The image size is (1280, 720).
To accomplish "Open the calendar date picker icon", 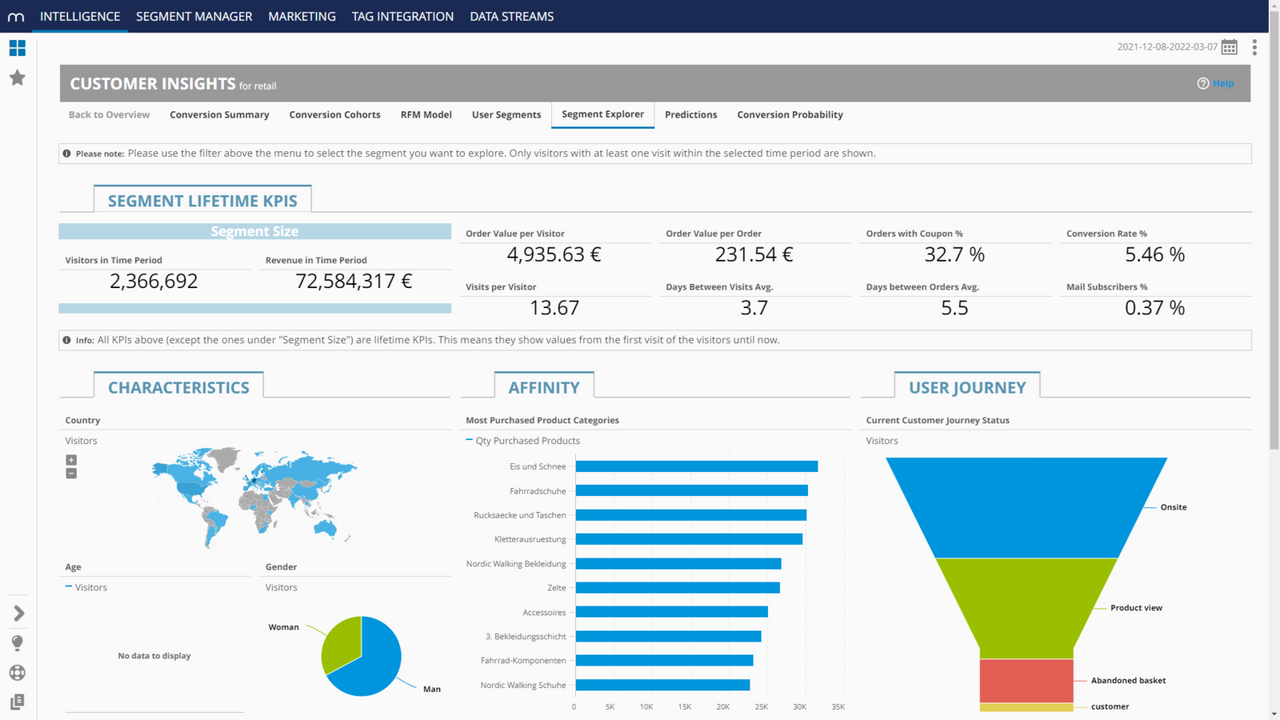I will [1228, 46].
